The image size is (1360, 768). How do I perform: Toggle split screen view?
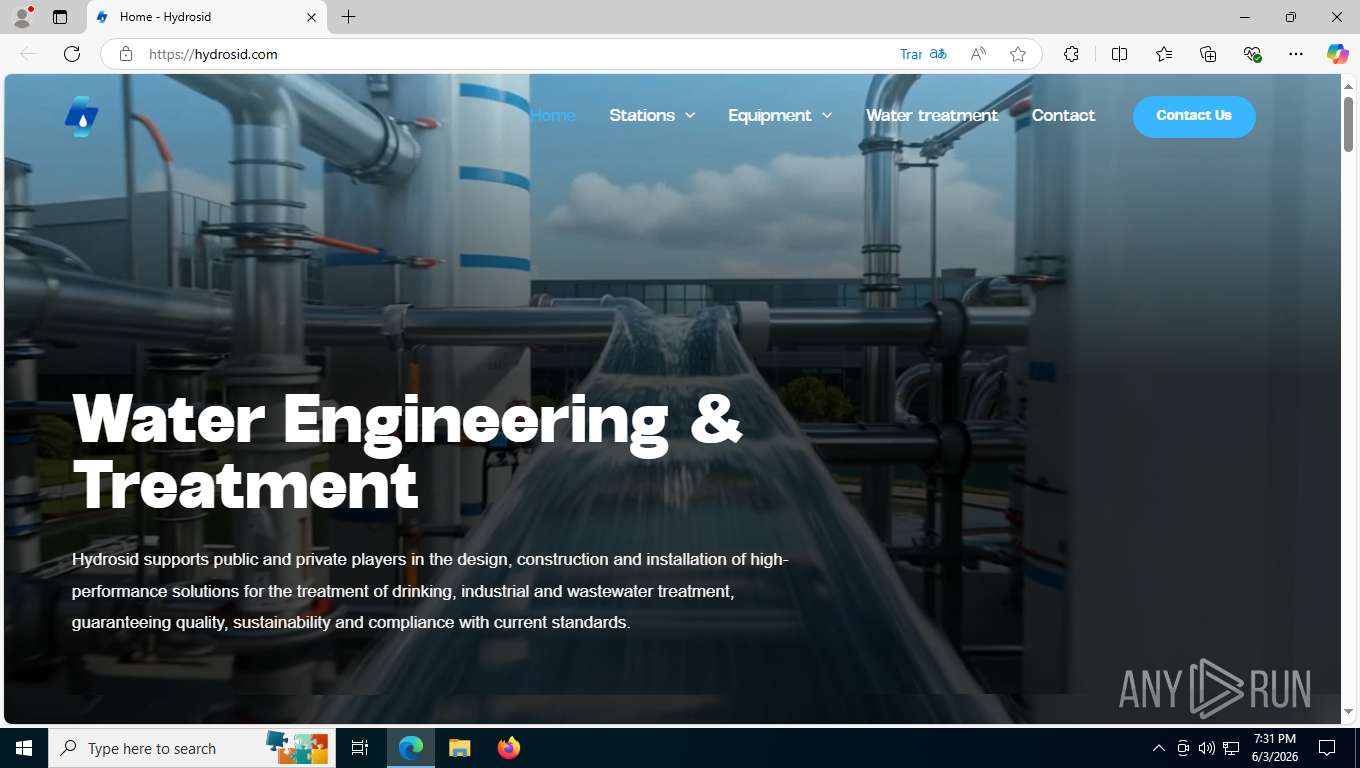[1119, 54]
